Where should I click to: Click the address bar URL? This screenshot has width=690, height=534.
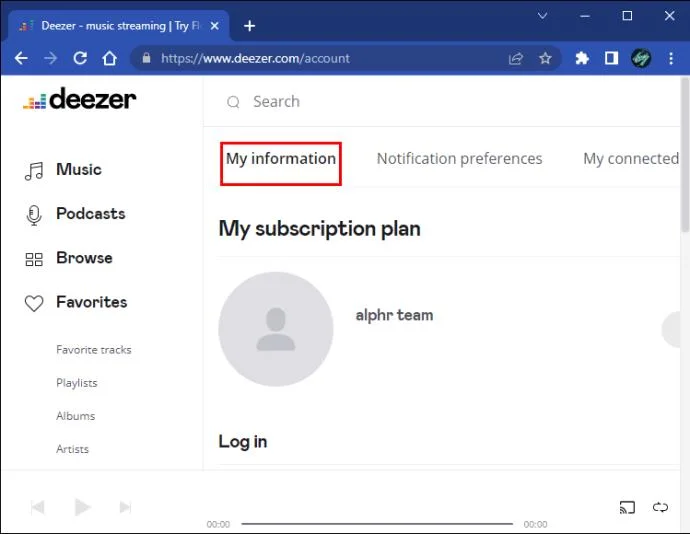pyautogui.click(x=255, y=59)
